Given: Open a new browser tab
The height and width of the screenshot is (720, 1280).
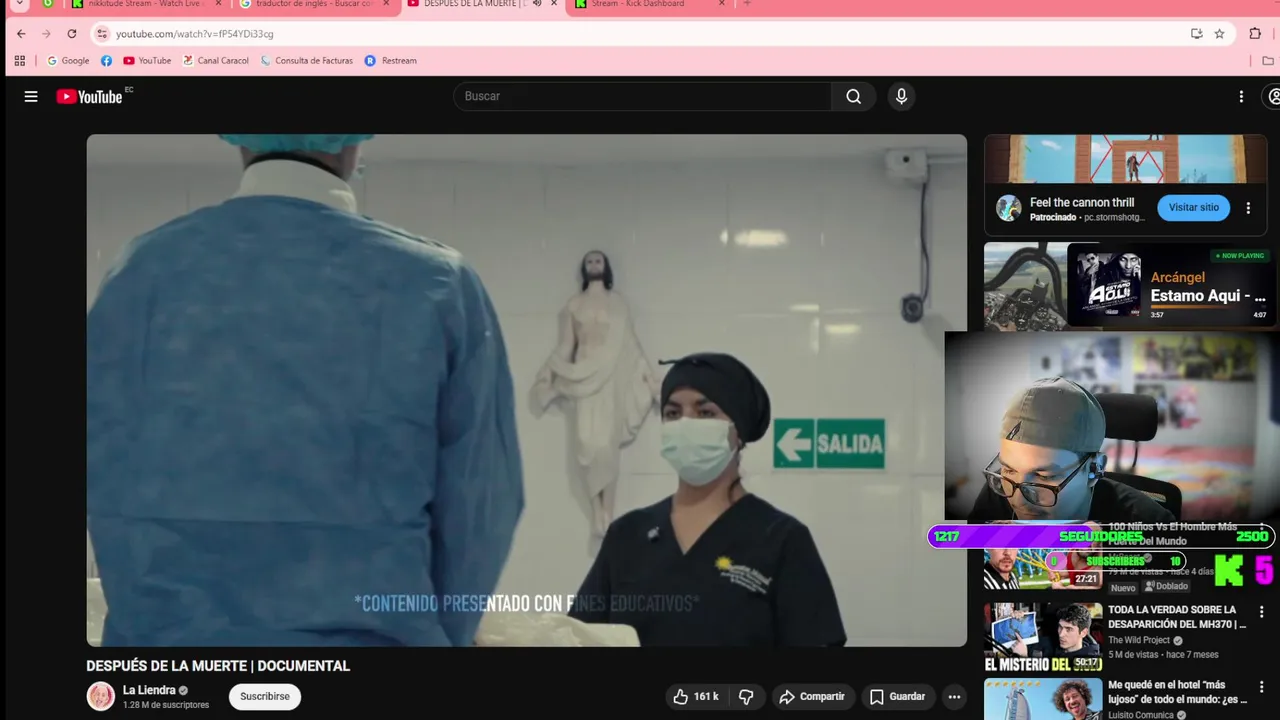Looking at the screenshot, I should click(x=747, y=4).
